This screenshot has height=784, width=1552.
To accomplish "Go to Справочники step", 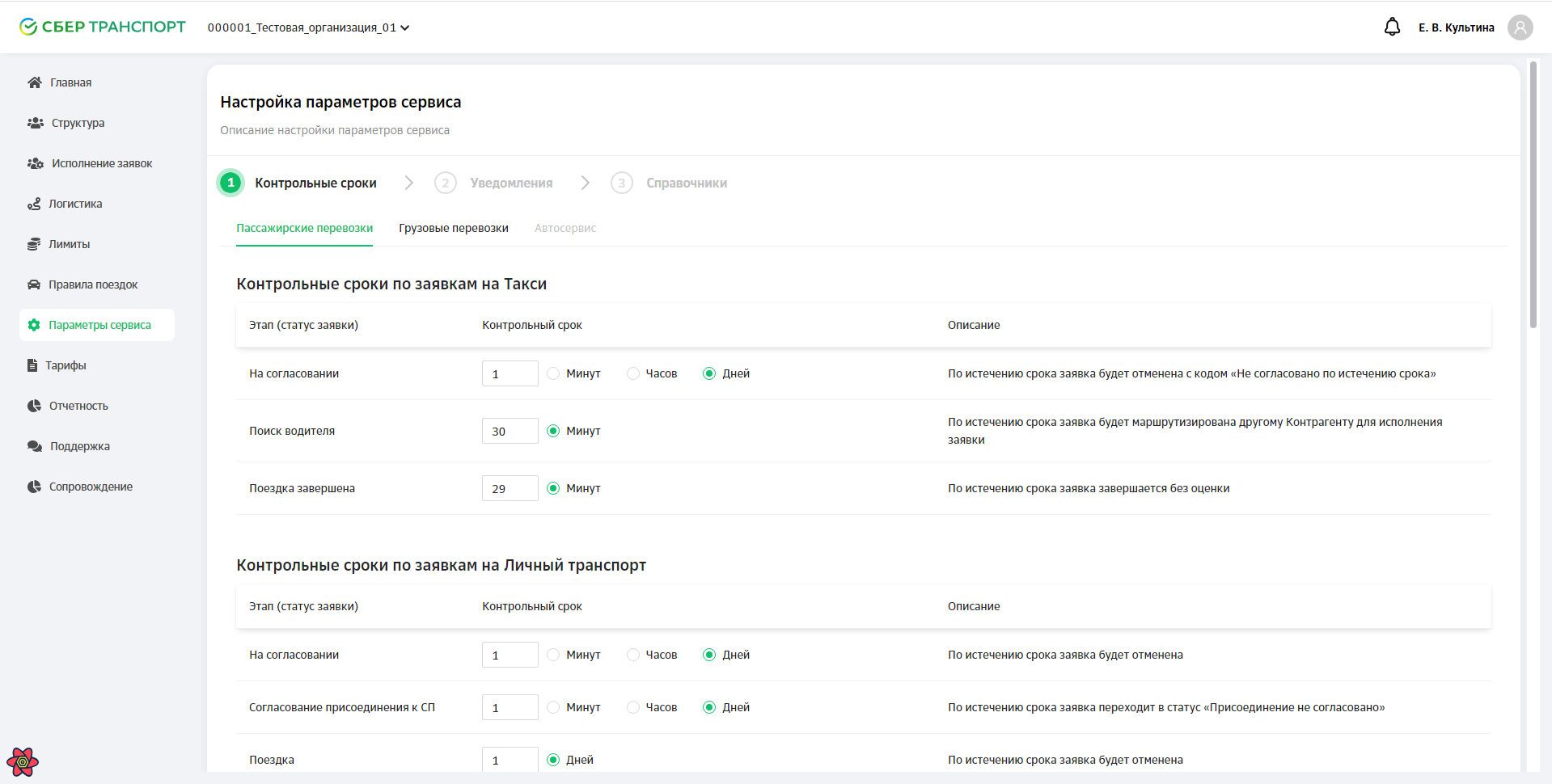I will coord(687,183).
